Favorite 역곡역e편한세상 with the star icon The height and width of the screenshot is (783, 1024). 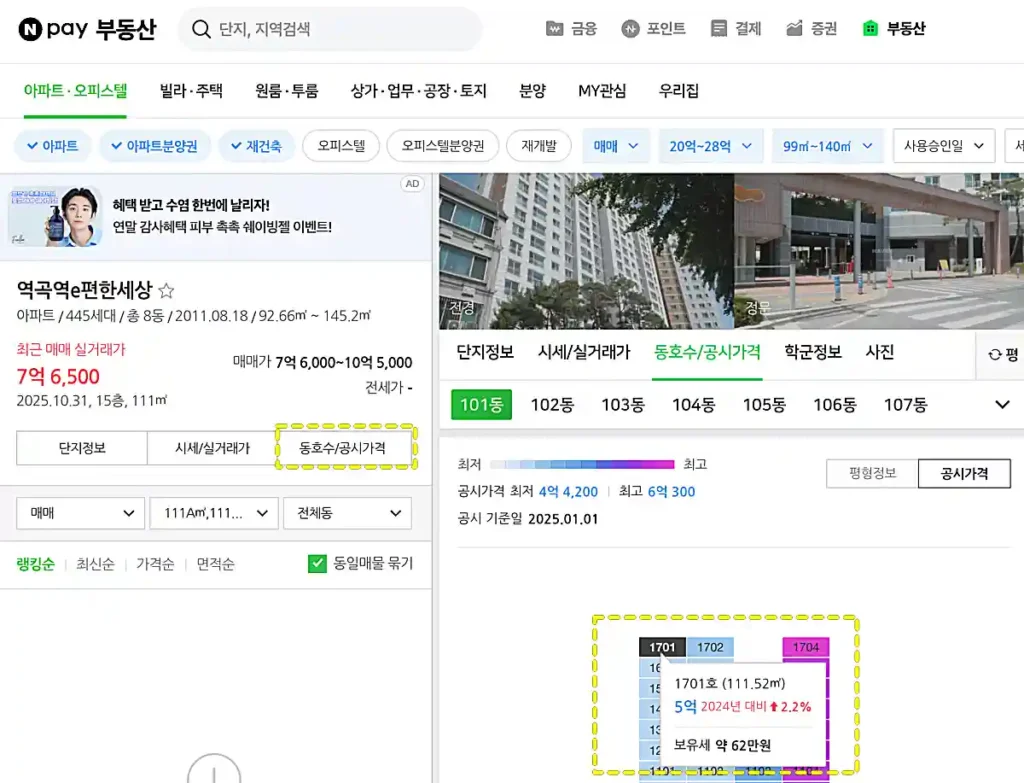166,290
